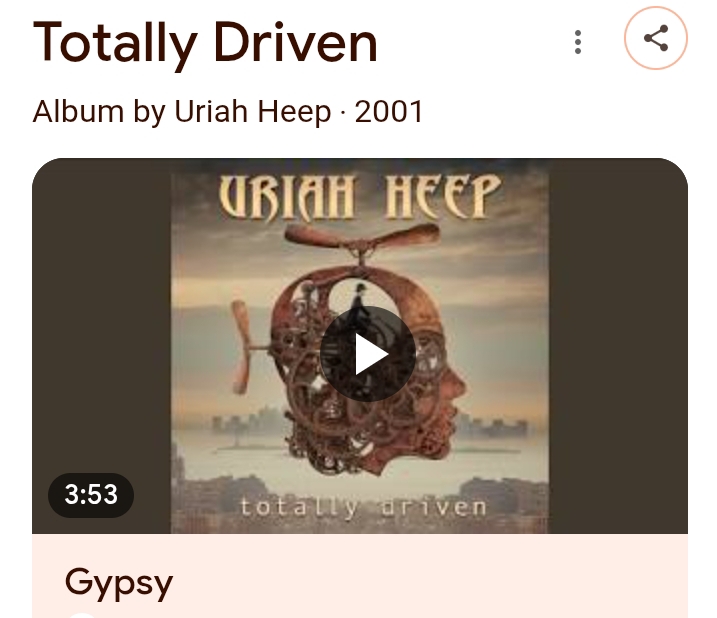Open the three-dot more options menu
The height and width of the screenshot is (618, 717).
578,42
